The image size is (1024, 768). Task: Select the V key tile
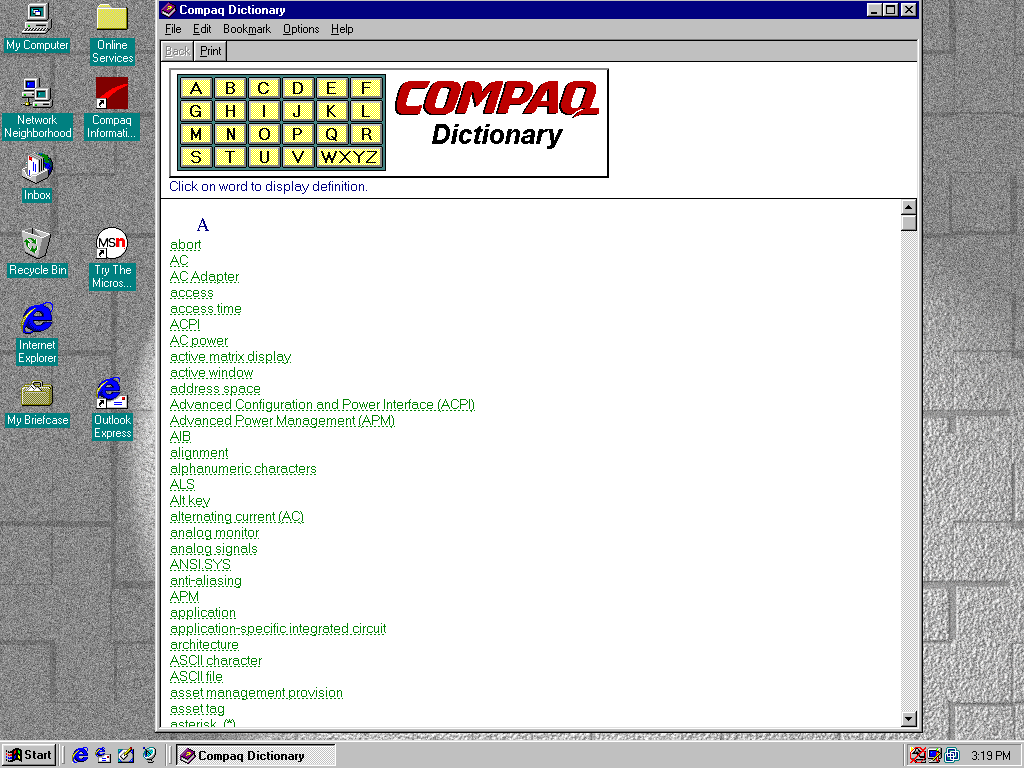click(298, 157)
